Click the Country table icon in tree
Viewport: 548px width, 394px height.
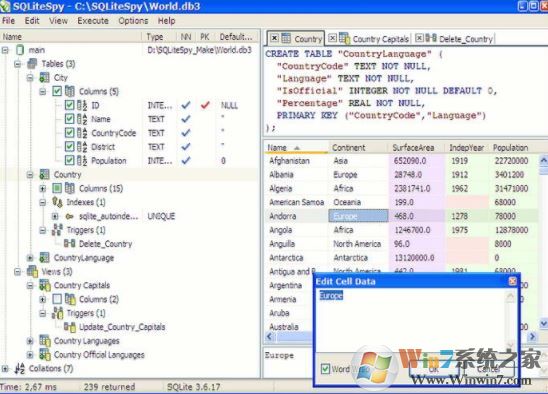(x=44, y=174)
